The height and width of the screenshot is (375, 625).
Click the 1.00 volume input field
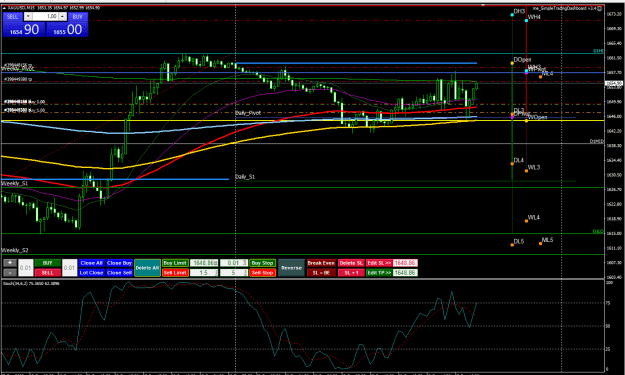coord(45,17)
